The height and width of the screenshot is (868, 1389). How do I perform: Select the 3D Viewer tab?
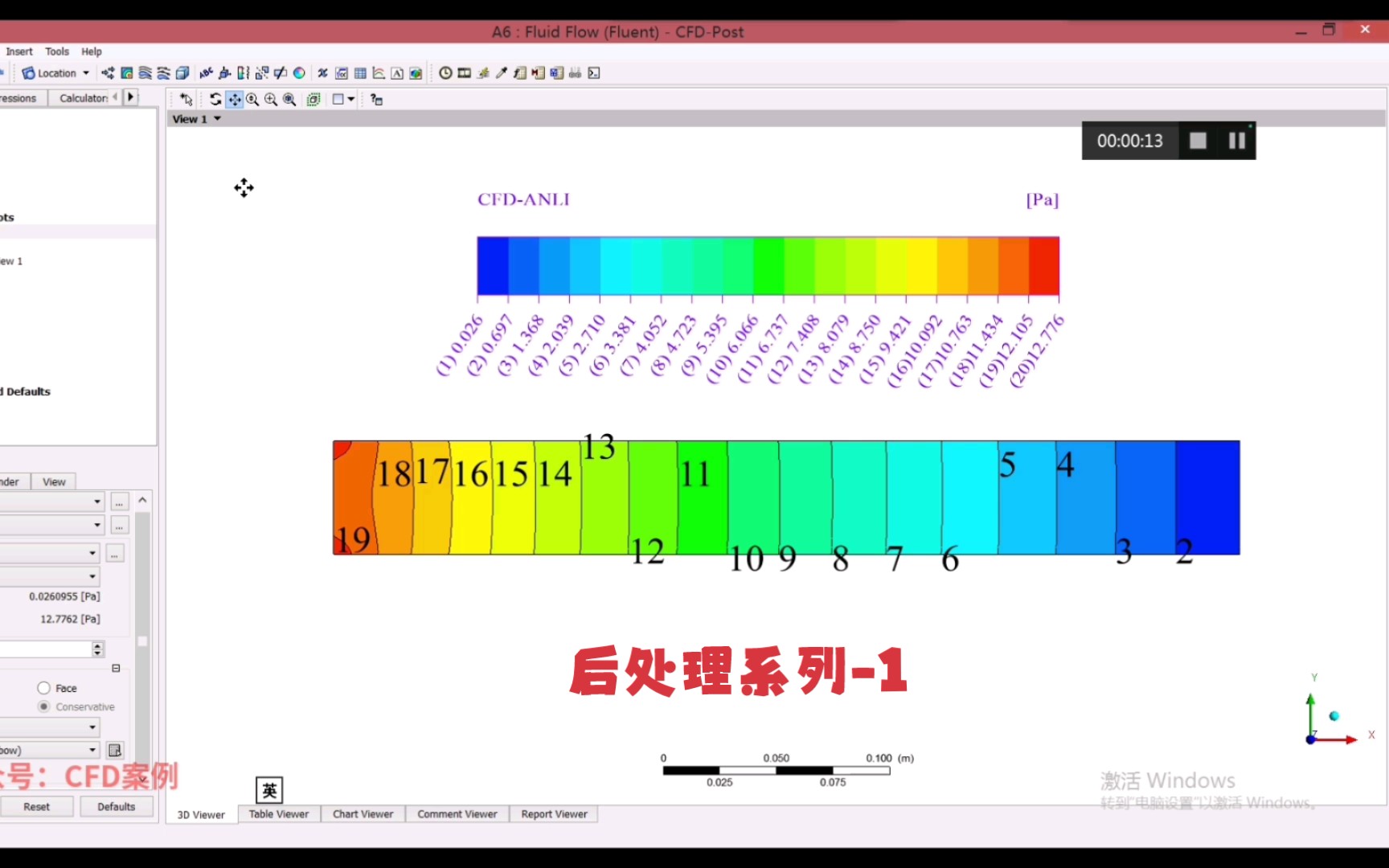[201, 814]
